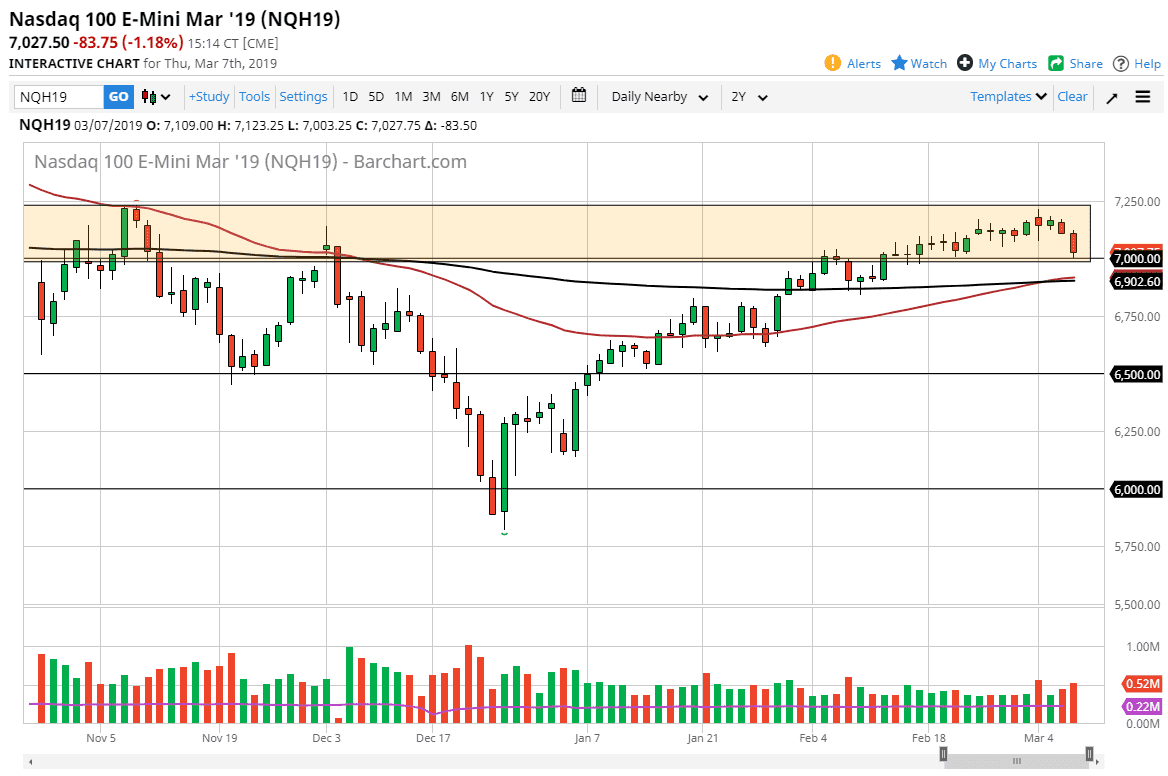Select the 1D timeframe
Image resolution: width=1168 pixels, height=776 pixels.
350,96
